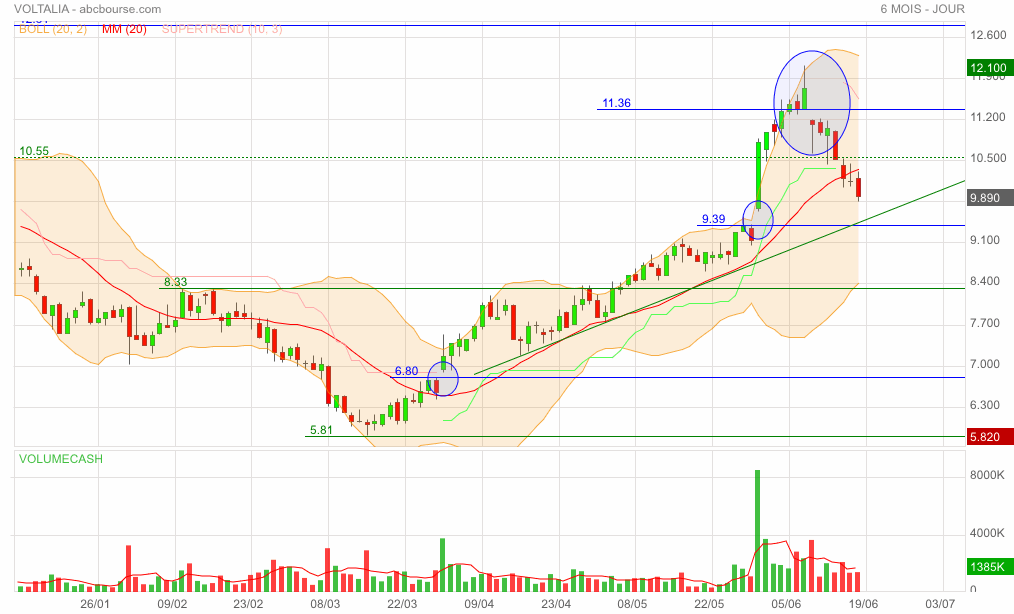Click the 9.100 price axis label

[988, 240]
